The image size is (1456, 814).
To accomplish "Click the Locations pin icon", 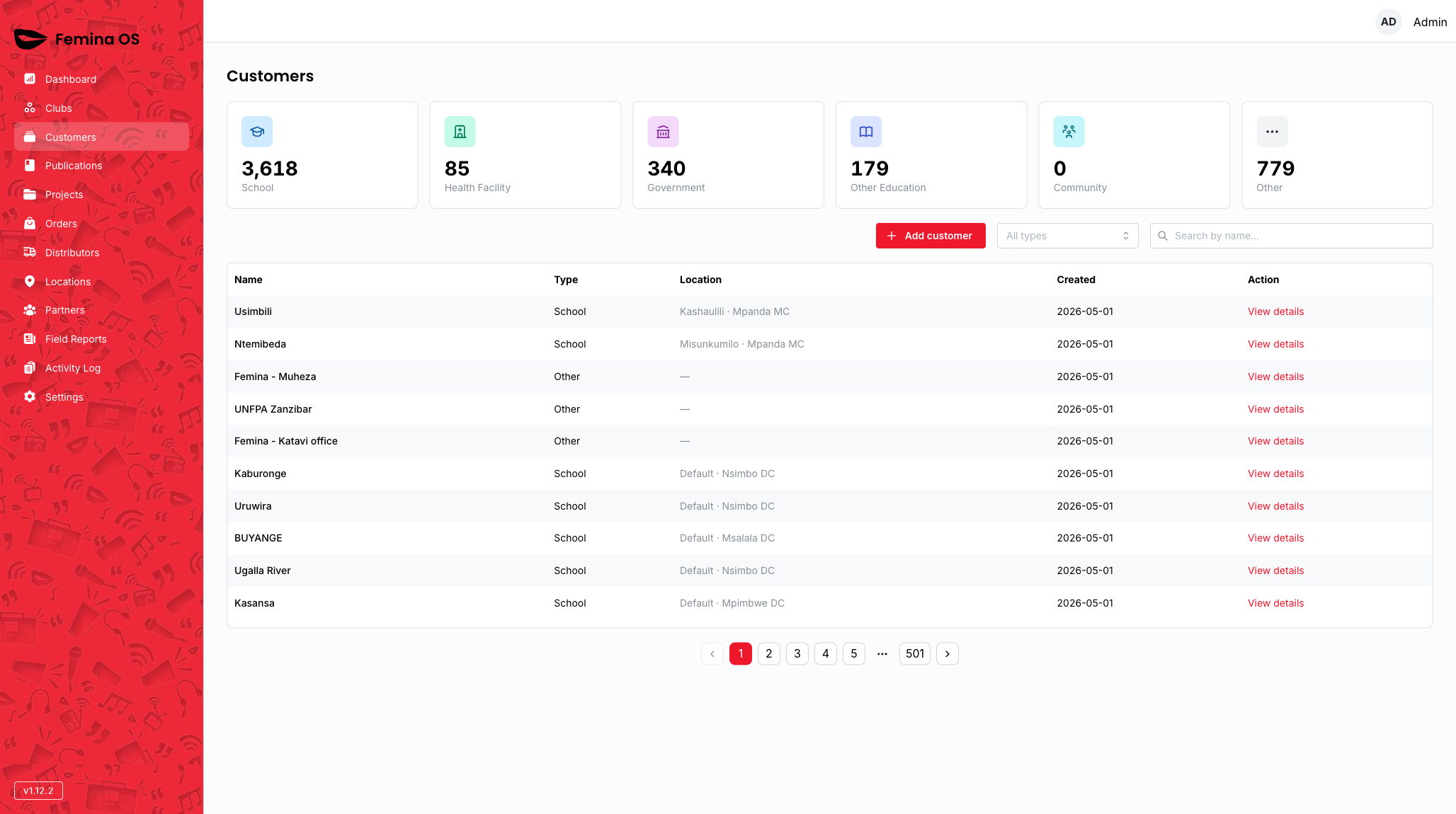I will pyautogui.click(x=30, y=281).
